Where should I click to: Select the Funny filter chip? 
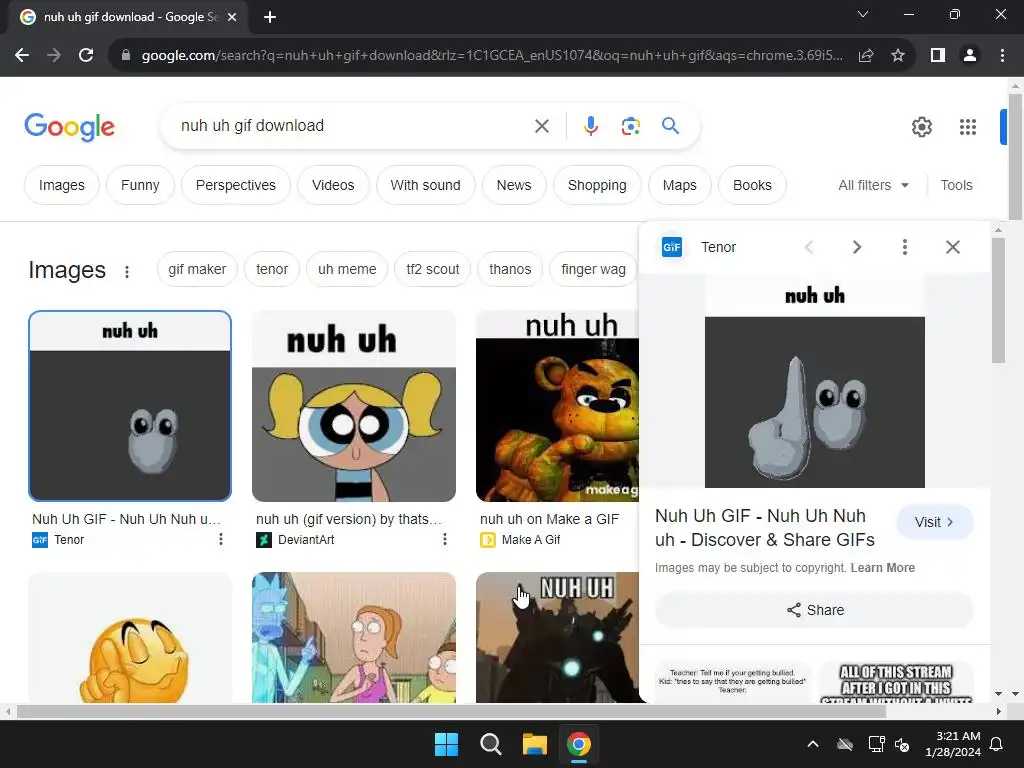click(140, 185)
